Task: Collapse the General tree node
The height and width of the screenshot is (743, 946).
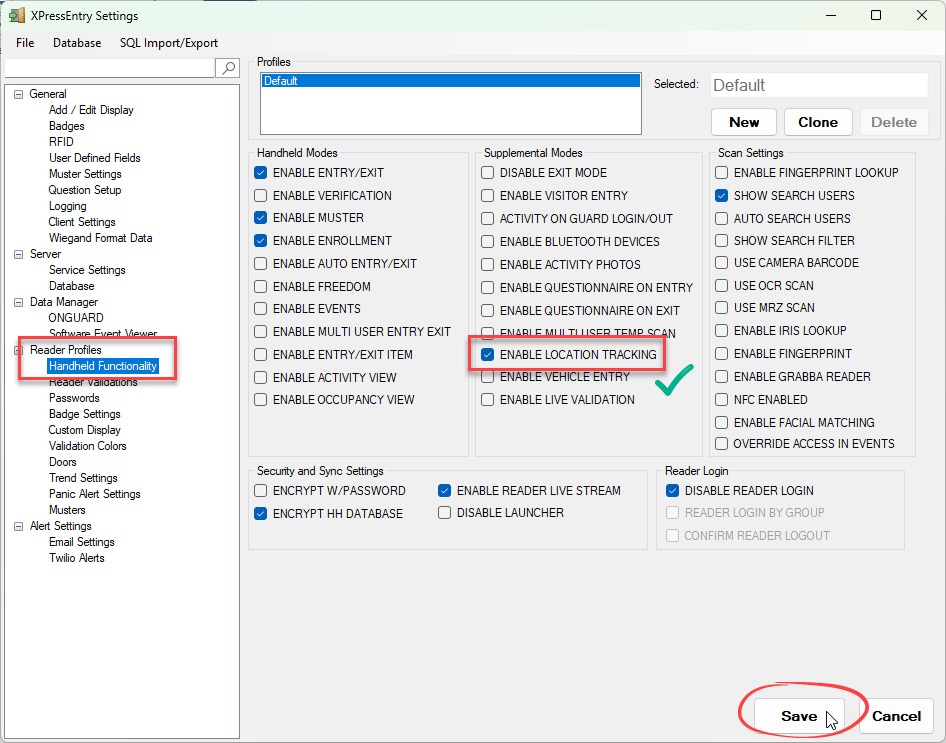Action: [18, 94]
